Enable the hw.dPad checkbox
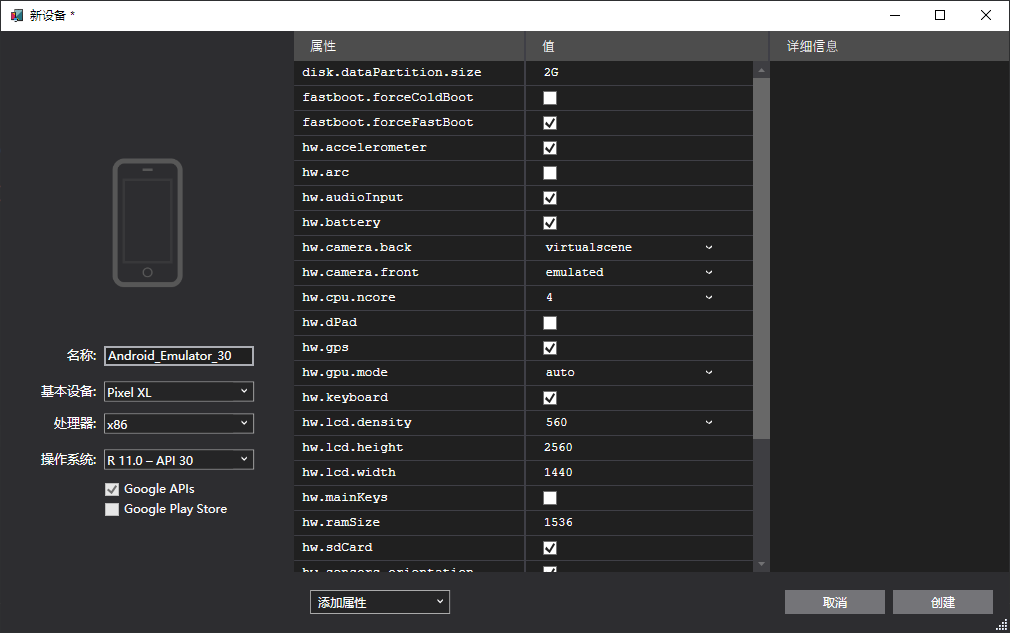Screen dimensions: 1010x633 (549, 322)
